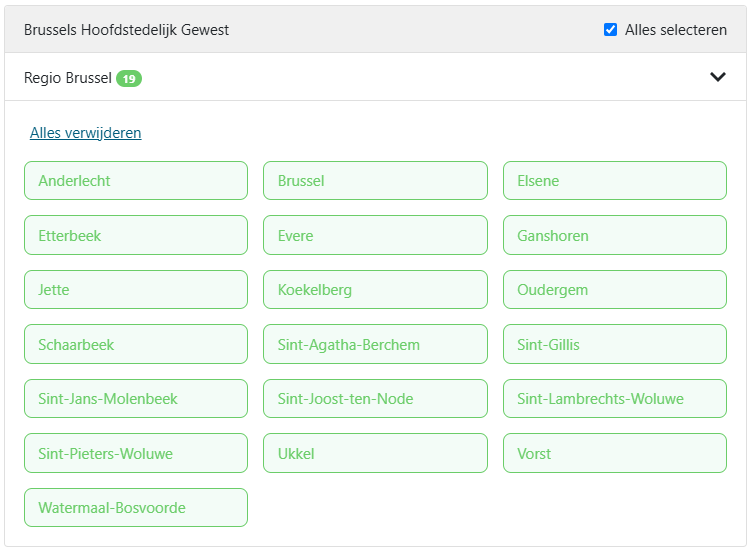This screenshot has height=558, width=756.
Task: Toggle the Watermaal-Bosvoorde chip
Action: tap(136, 508)
